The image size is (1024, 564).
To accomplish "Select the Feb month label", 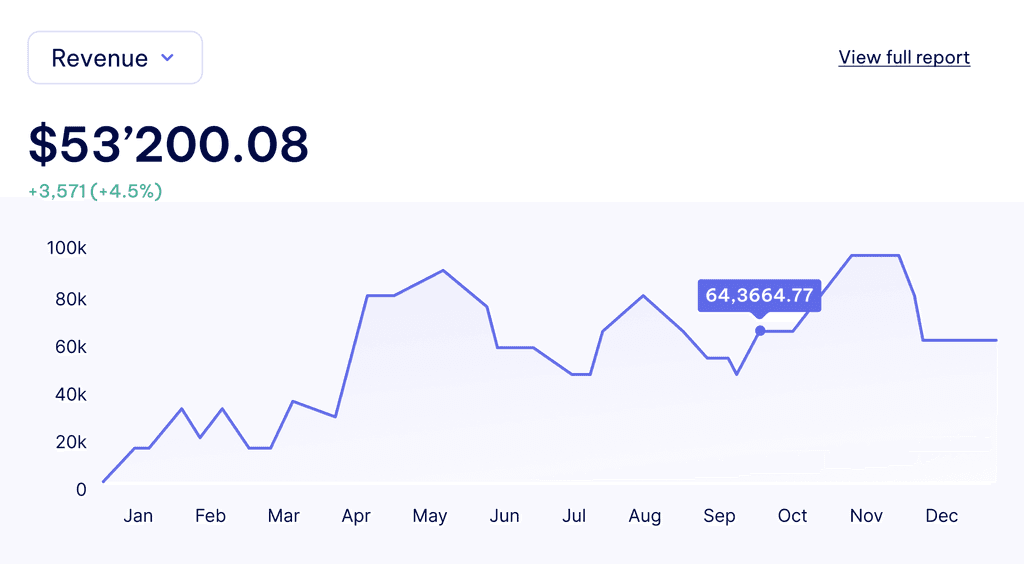I will 210,516.
